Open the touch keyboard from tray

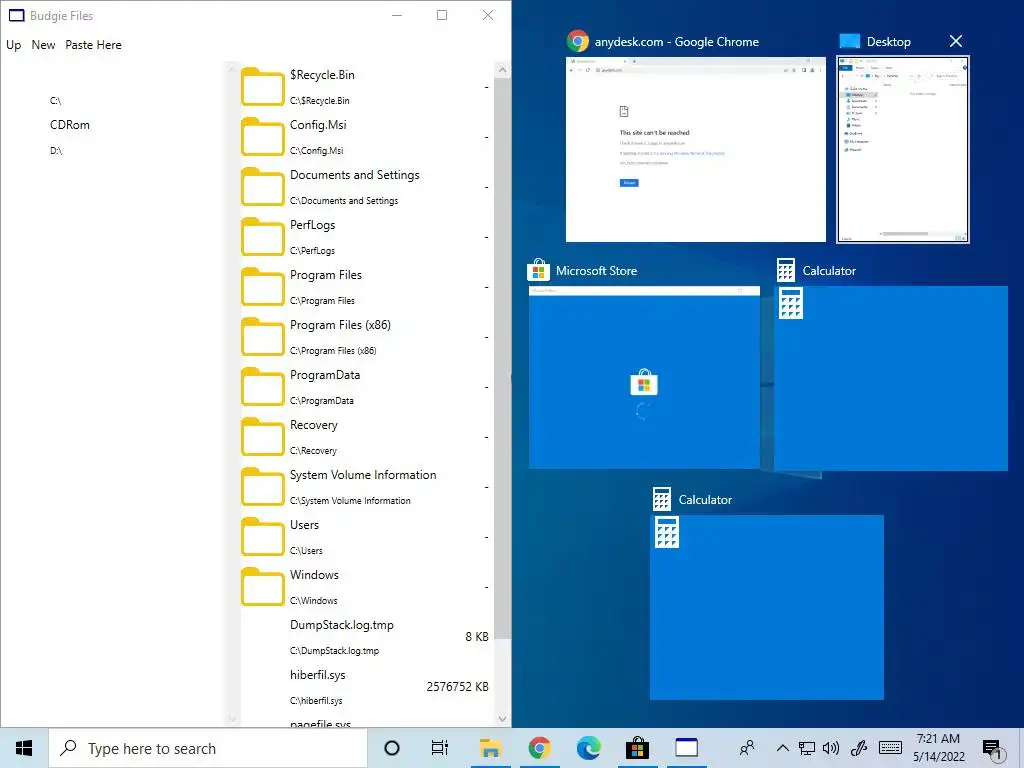click(x=890, y=748)
